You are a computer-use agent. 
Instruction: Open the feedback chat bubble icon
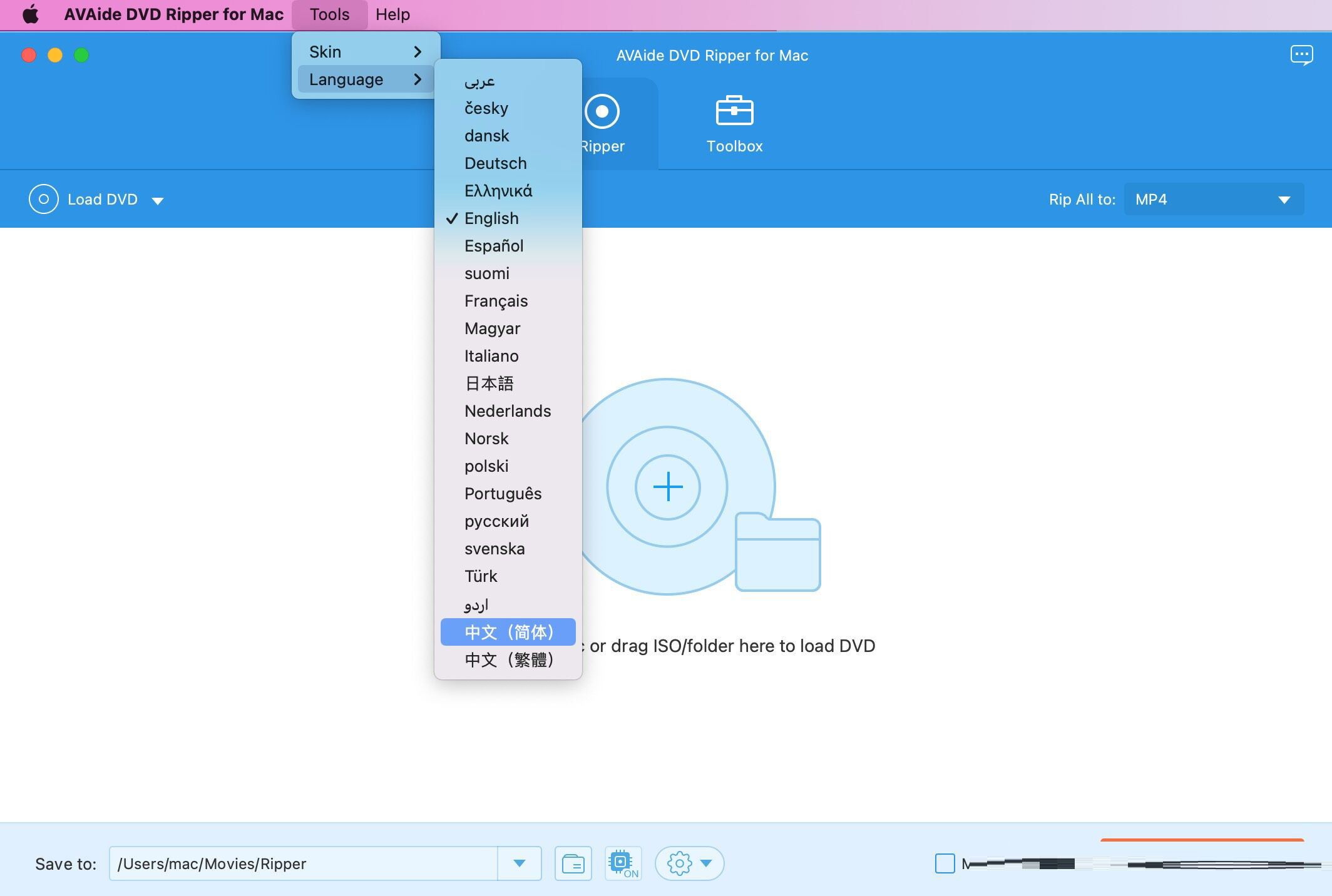pos(1301,55)
